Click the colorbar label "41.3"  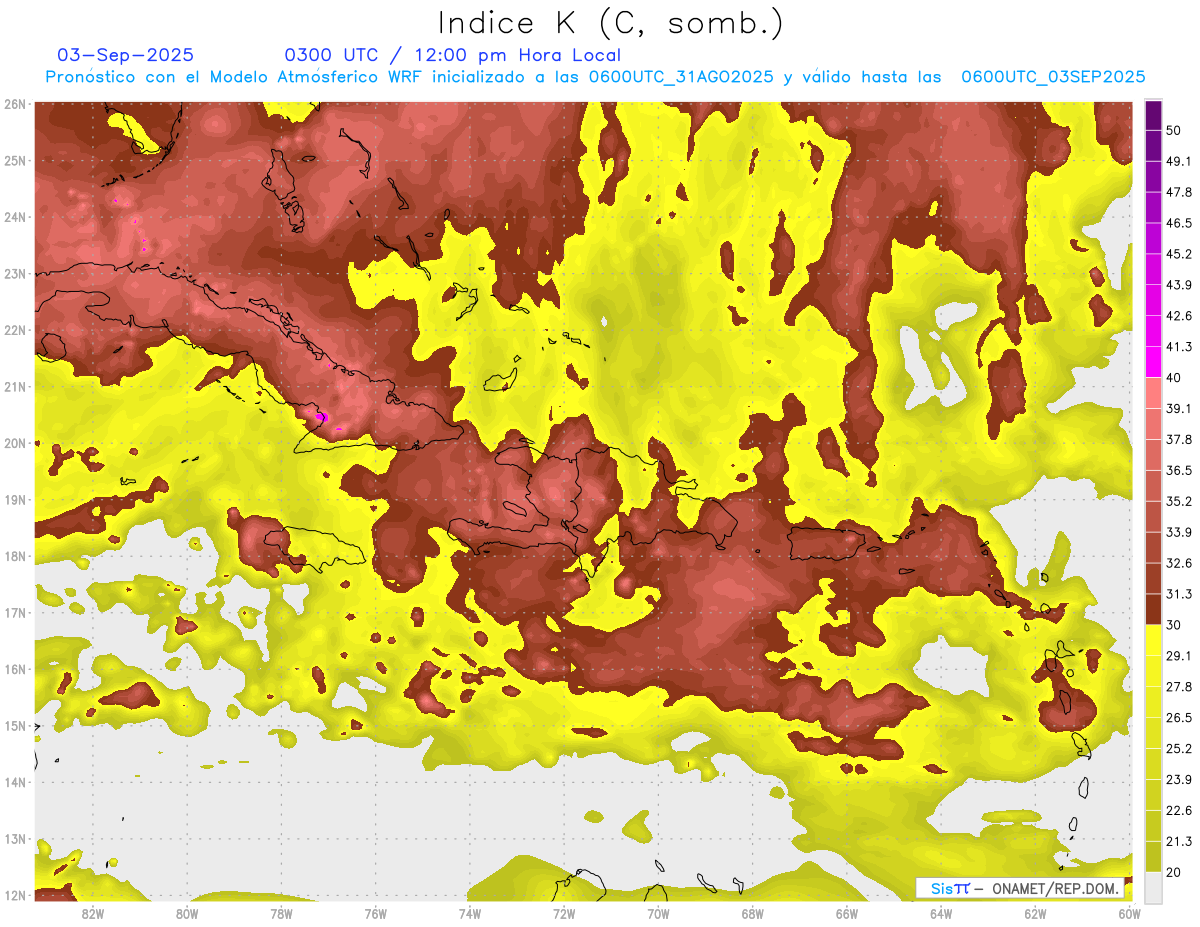coord(1179,347)
